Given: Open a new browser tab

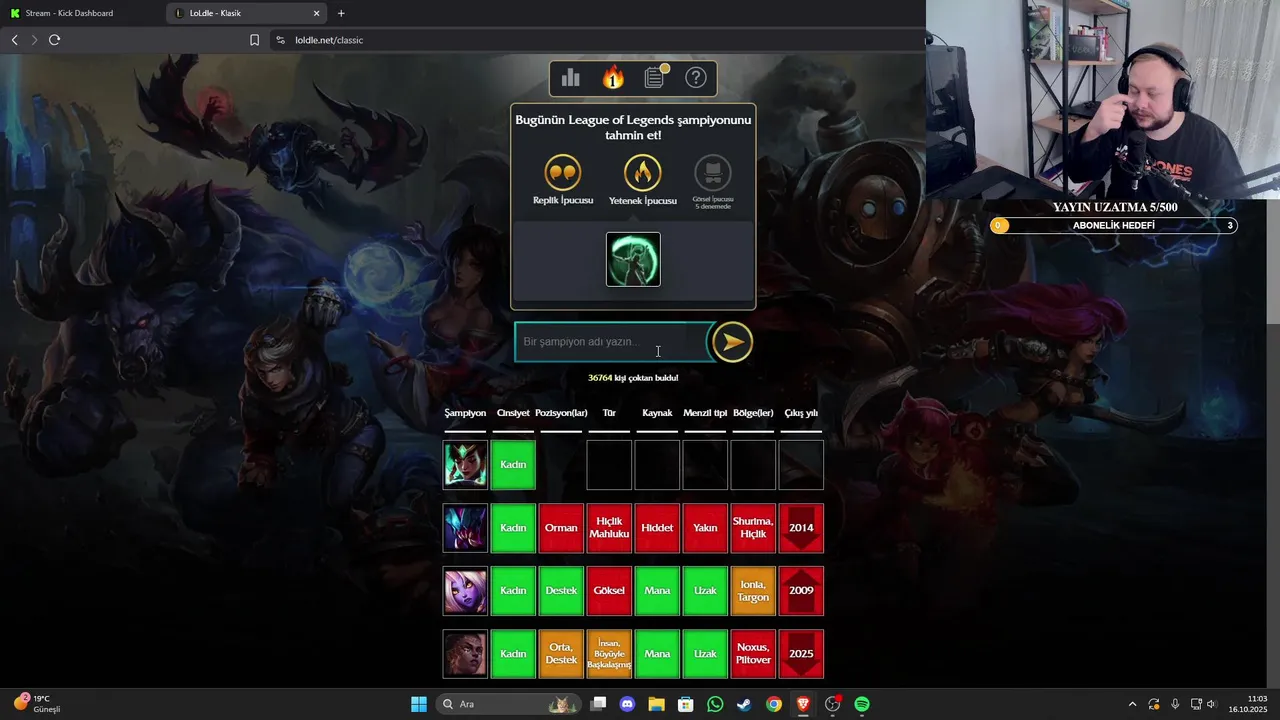Looking at the screenshot, I should point(341,13).
